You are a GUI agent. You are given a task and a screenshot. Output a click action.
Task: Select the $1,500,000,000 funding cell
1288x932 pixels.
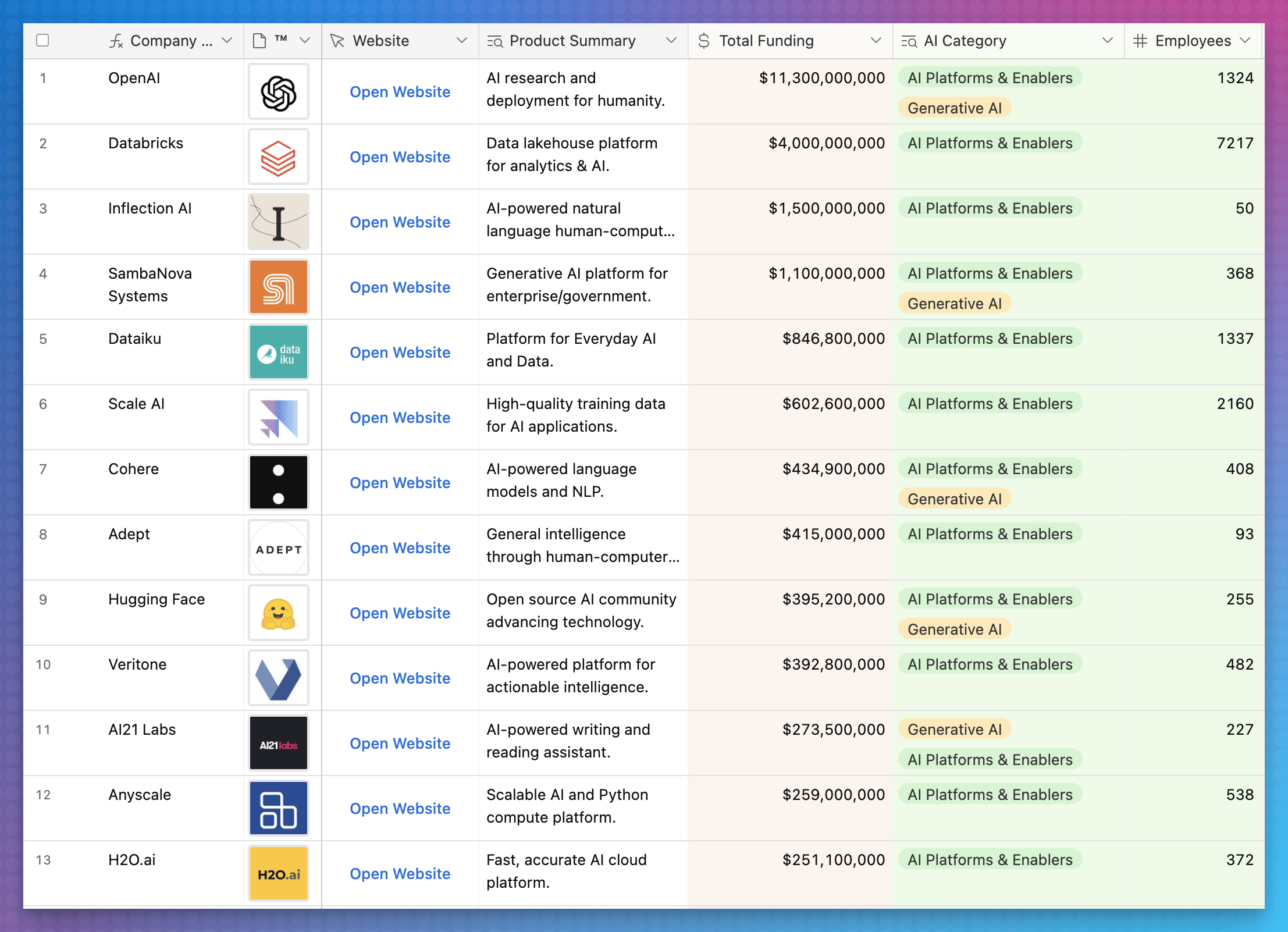pos(791,222)
